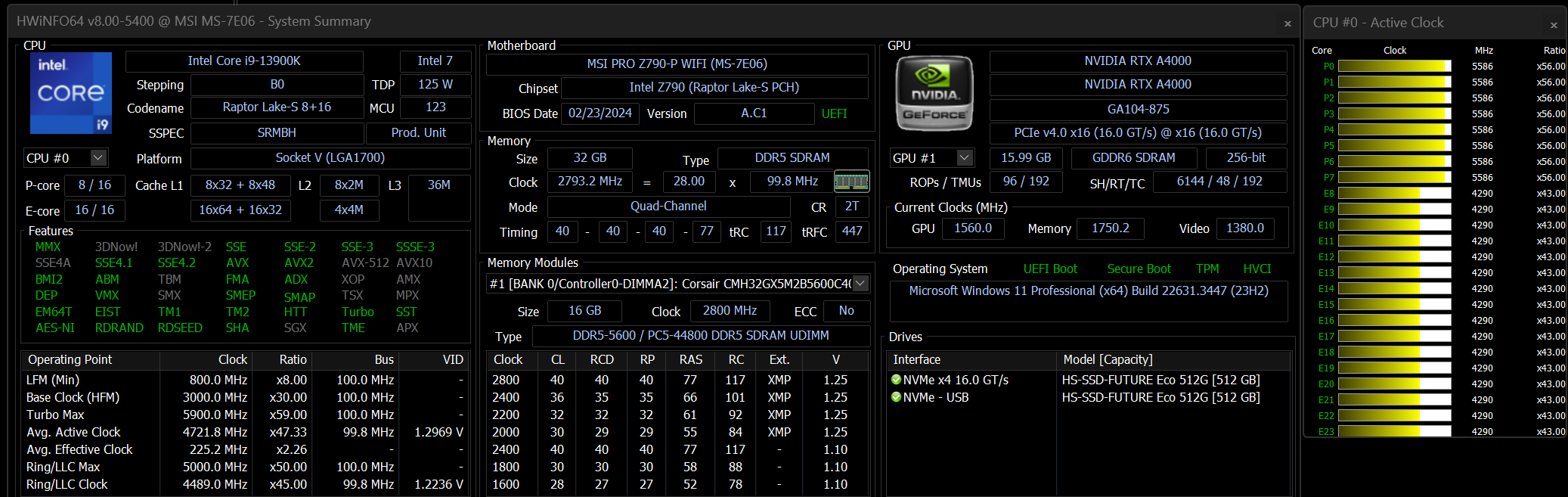Click green status icon for NVMe - USB drive

click(897, 397)
